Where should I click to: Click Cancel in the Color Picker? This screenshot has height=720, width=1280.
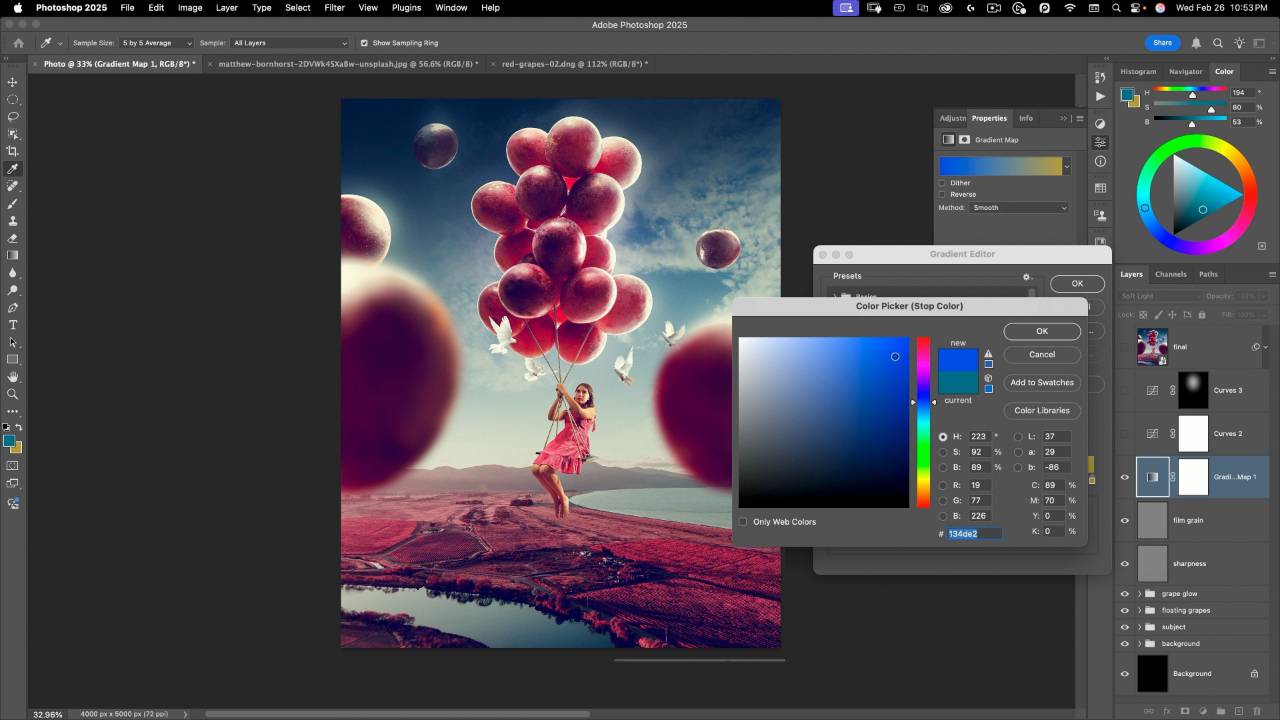click(1041, 354)
